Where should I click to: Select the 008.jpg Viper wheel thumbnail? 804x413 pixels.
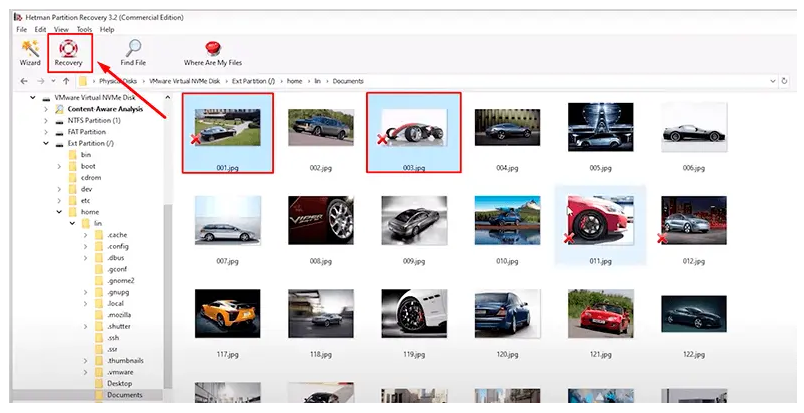(321, 220)
